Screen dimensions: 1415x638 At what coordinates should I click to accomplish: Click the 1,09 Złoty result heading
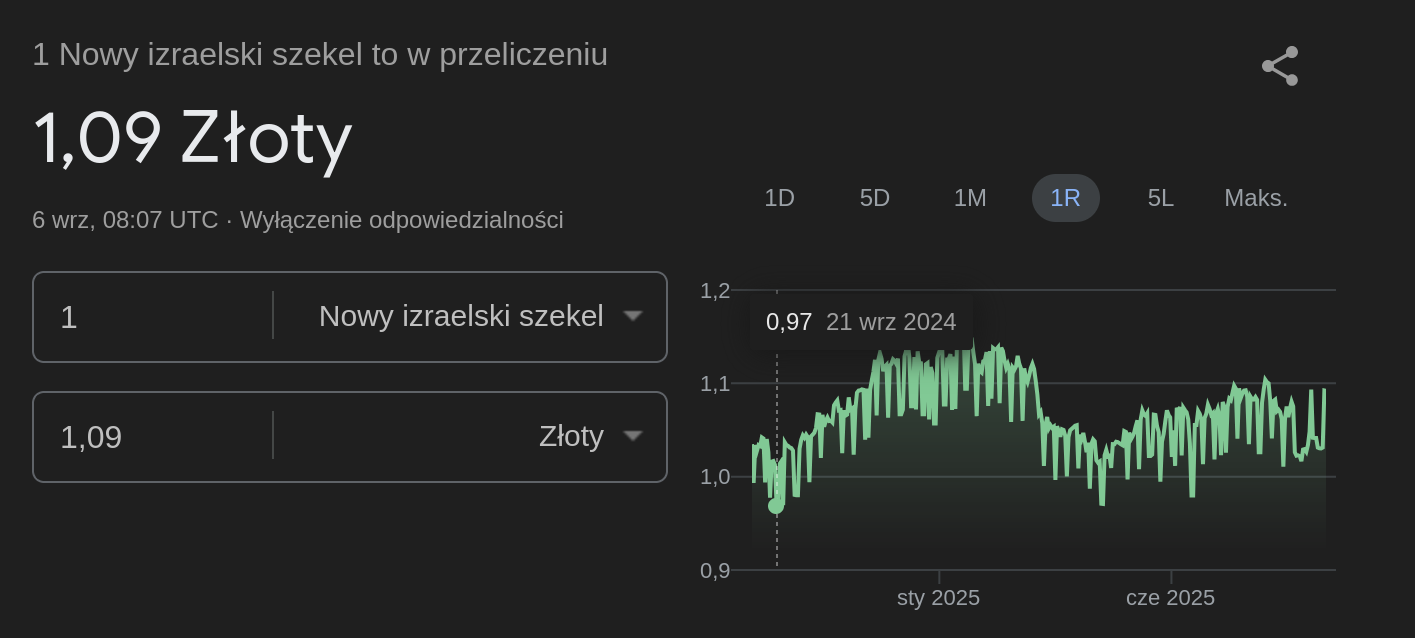pyautogui.click(x=193, y=138)
